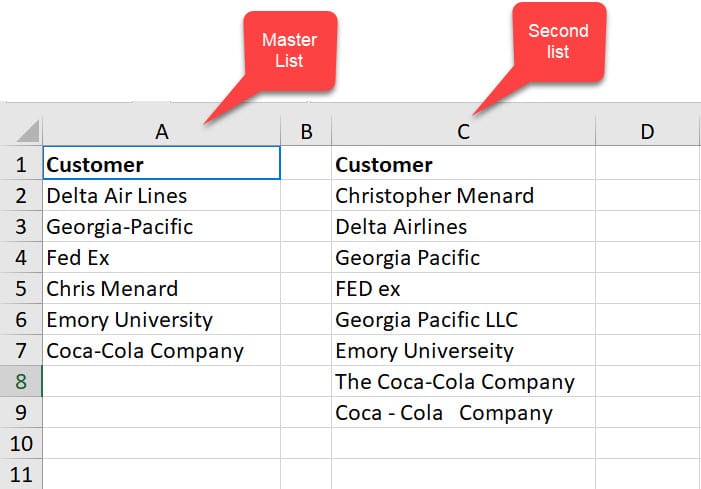Select the Christopher Menard cell
701x489 pixels.
coord(463,195)
